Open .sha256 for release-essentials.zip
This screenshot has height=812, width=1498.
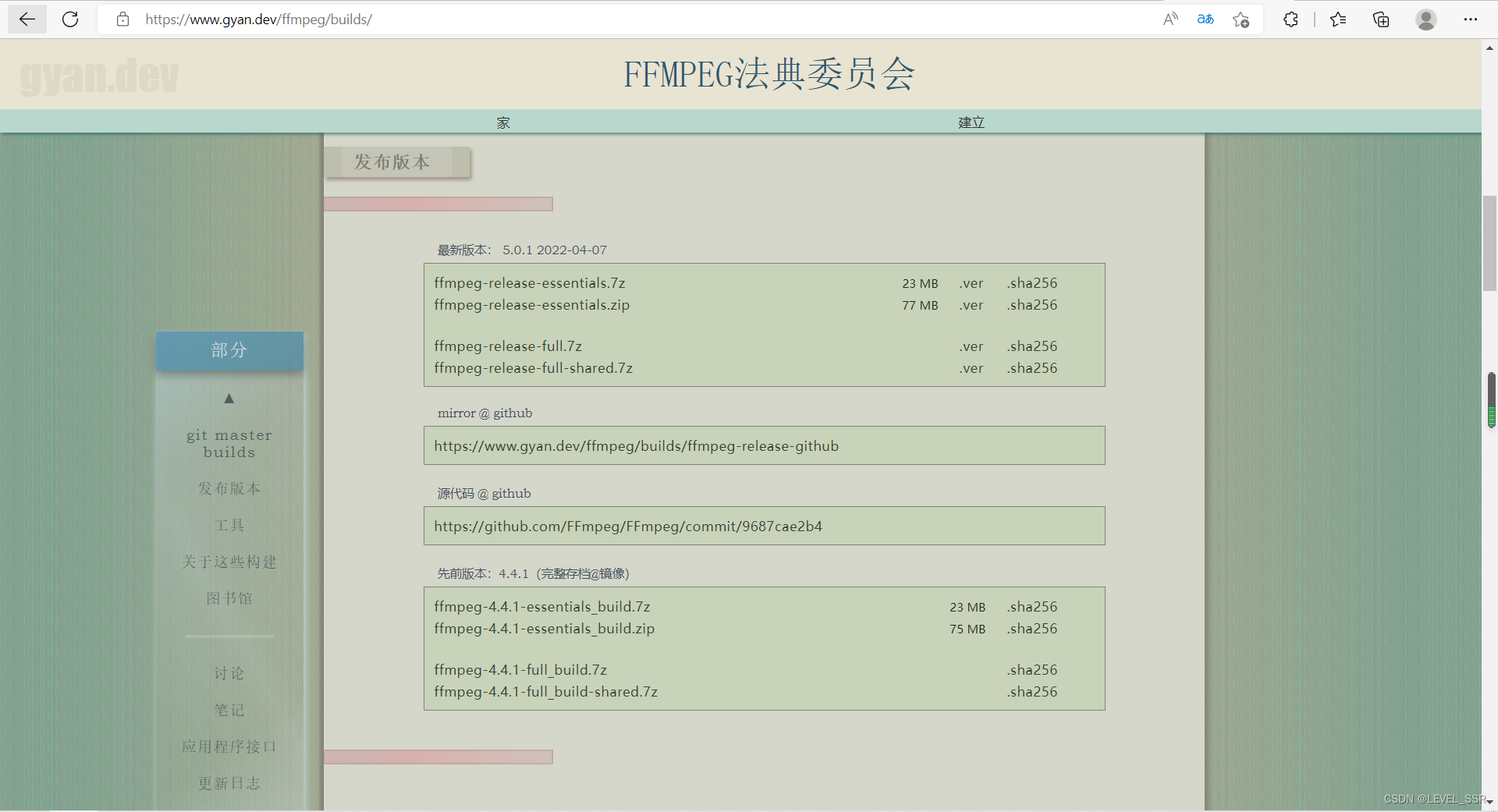click(x=1031, y=305)
